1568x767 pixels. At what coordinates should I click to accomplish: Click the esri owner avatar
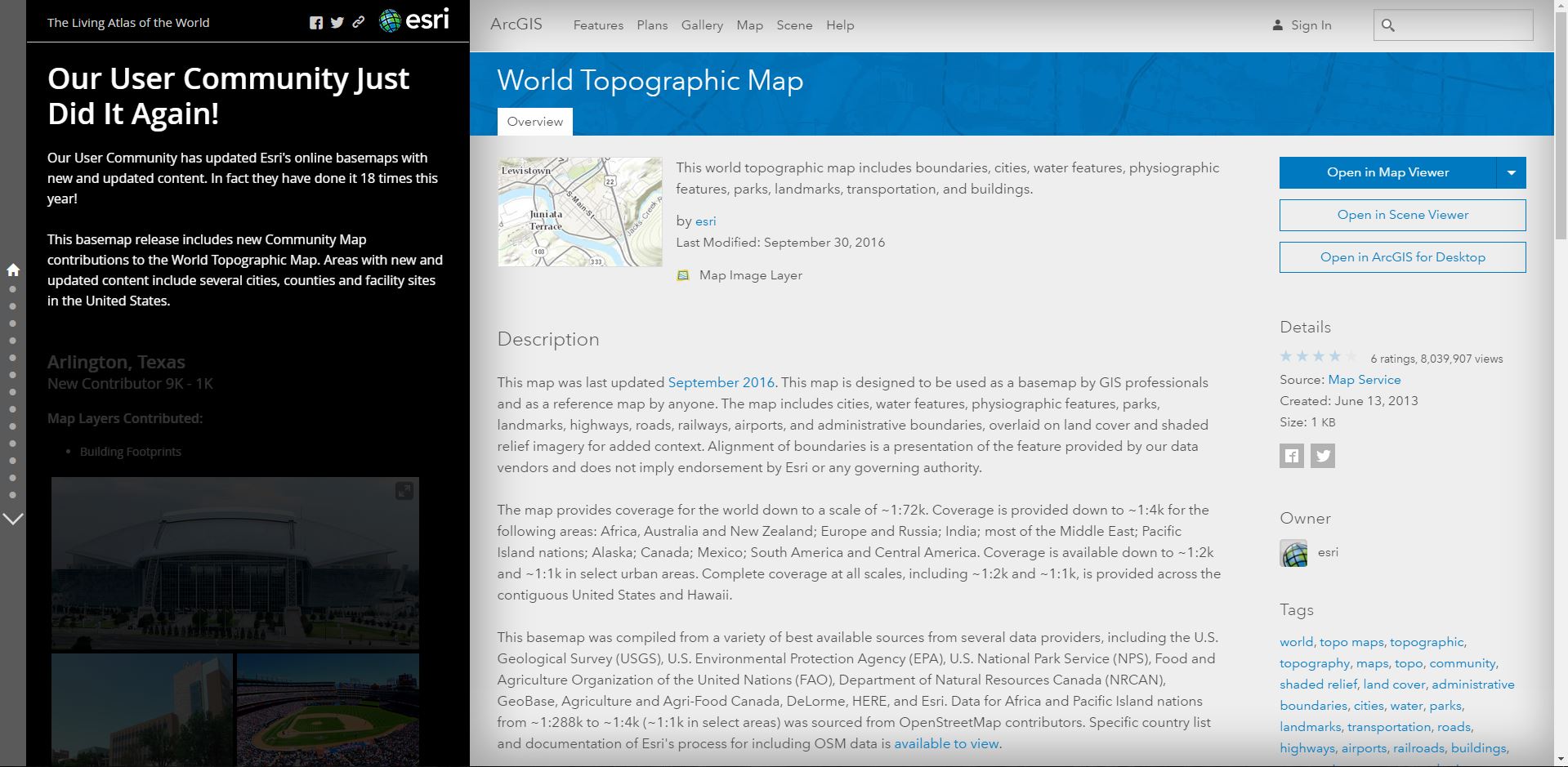(1293, 553)
